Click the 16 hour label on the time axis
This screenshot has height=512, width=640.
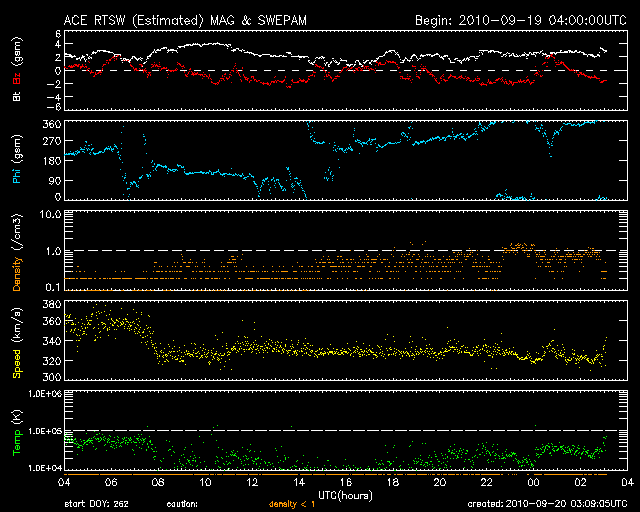pyautogui.click(x=346, y=483)
